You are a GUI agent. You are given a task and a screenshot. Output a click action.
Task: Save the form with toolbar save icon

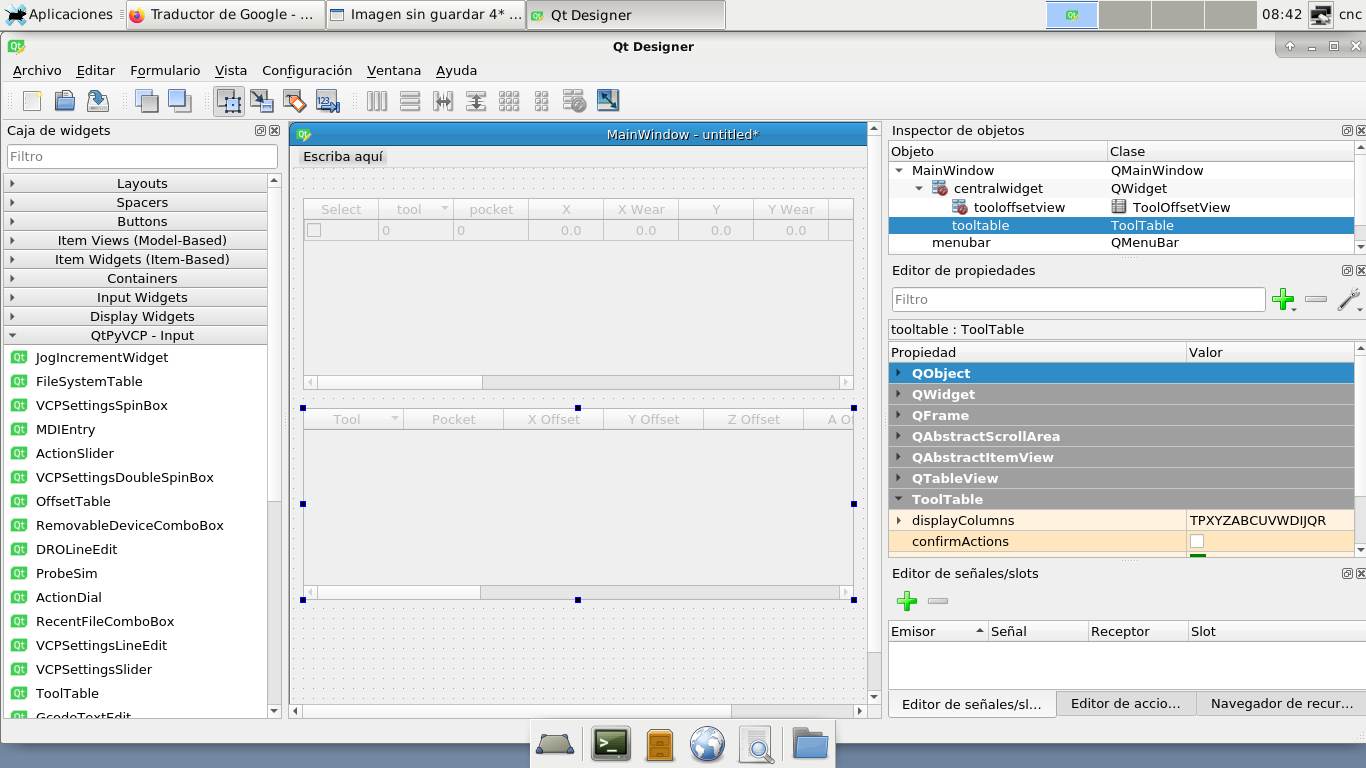point(97,100)
